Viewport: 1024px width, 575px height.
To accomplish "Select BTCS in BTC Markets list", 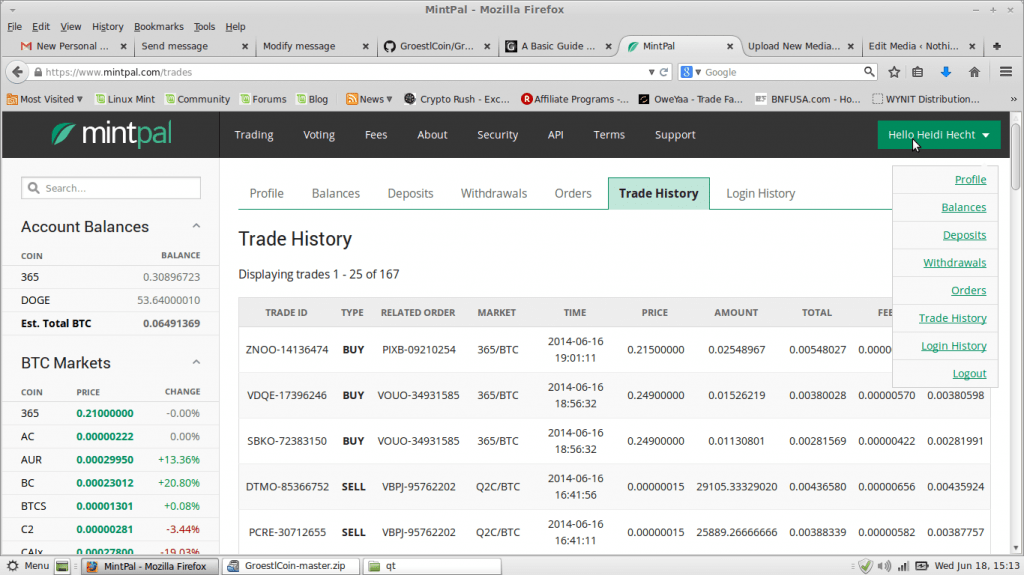I will click(110, 506).
